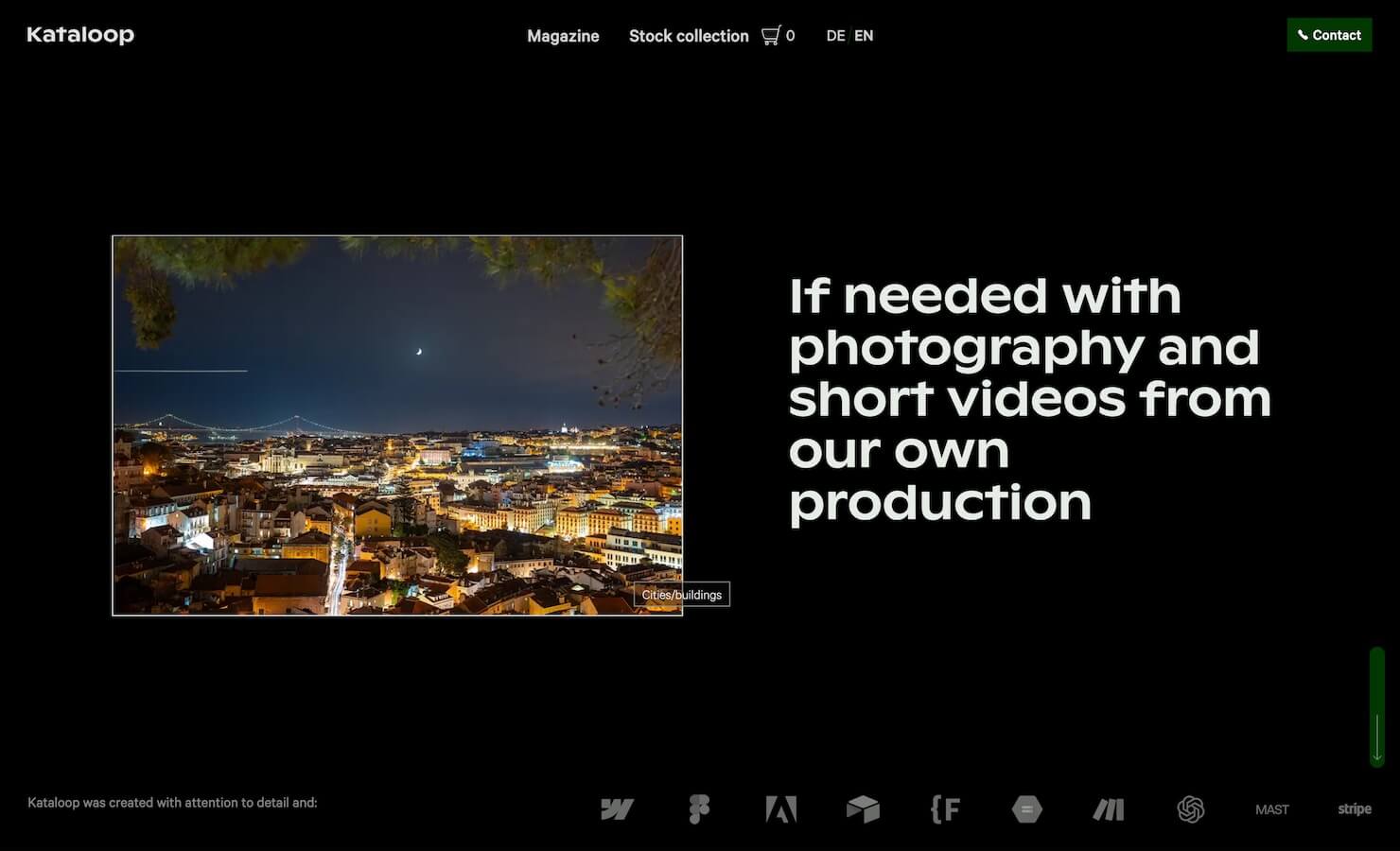Click the Webflow logo icon
The image size is (1400, 851).
617,809
